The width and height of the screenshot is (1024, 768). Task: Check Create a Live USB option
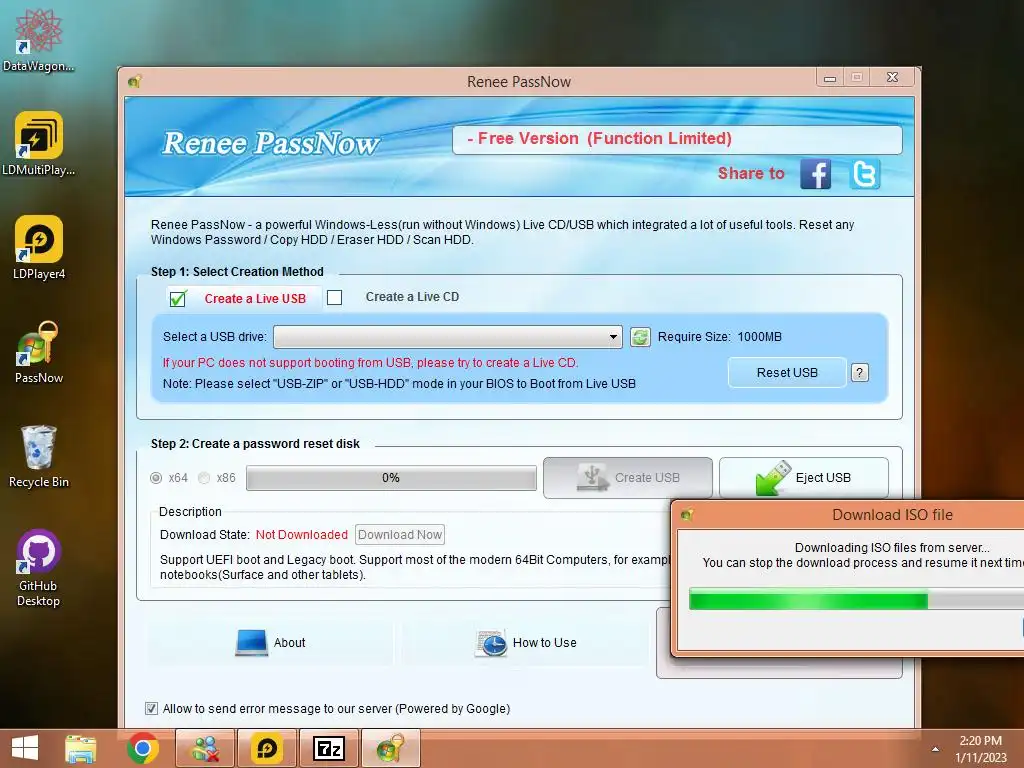(178, 299)
